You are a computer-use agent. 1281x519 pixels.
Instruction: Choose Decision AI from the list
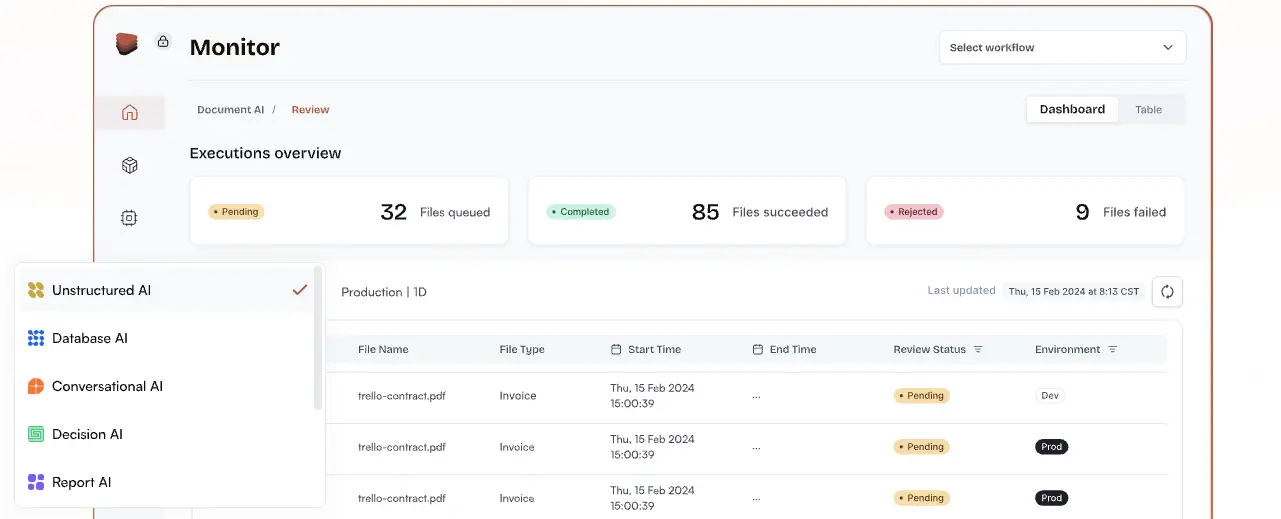click(x=165, y=434)
